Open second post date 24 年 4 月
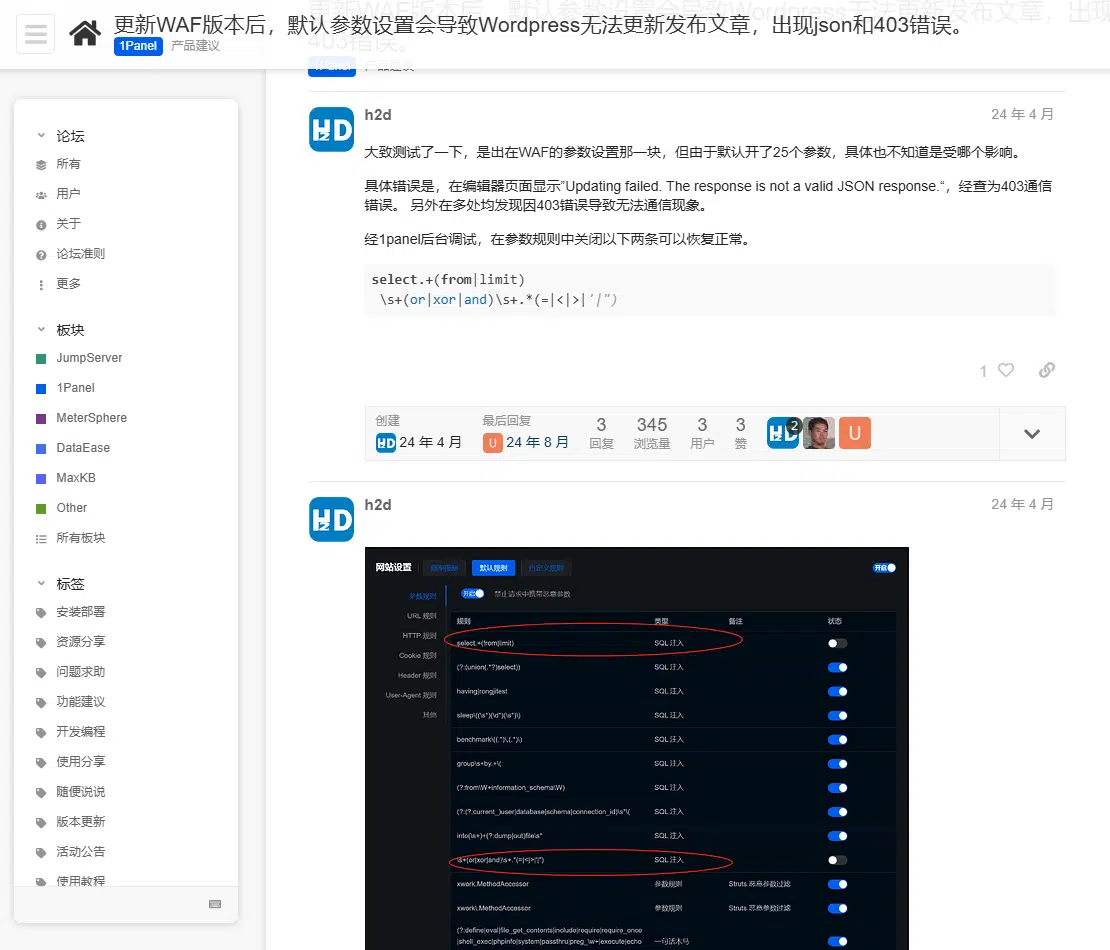Viewport: 1110px width, 950px height. 1022,505
